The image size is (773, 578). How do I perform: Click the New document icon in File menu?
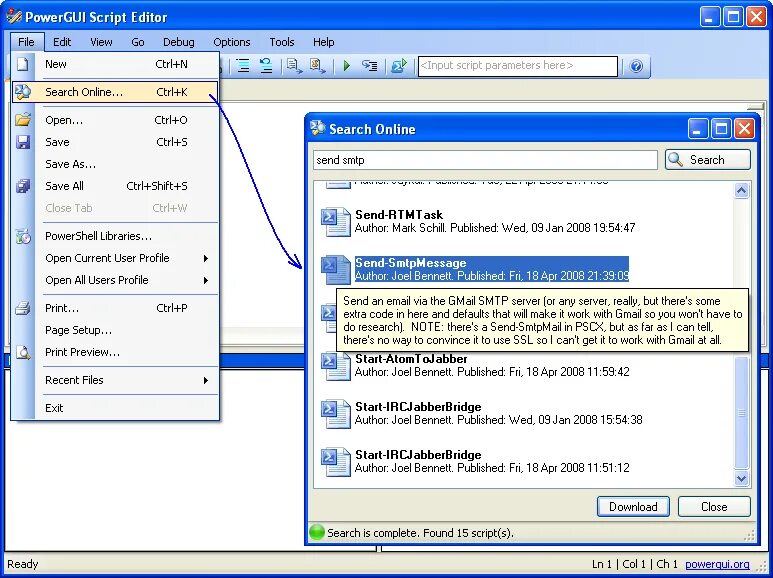click(x=22, y=64)
